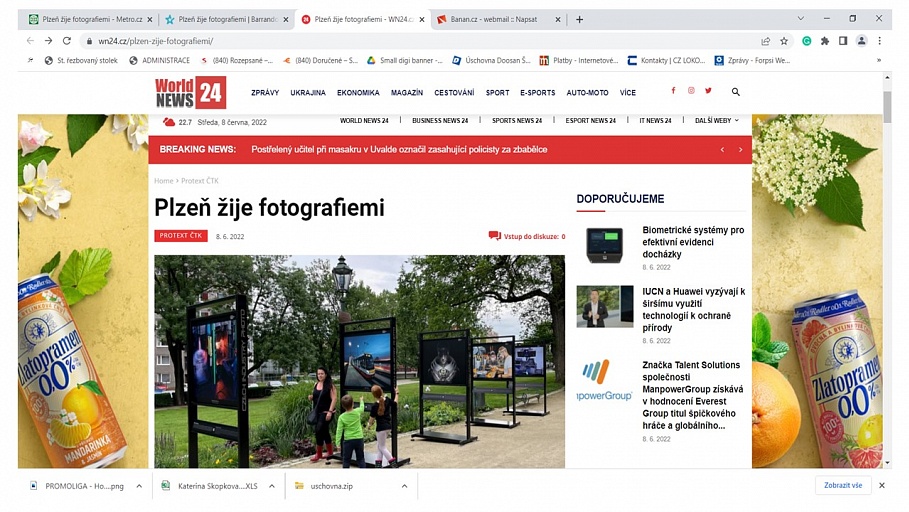The height and width of the screenshot is (512, 909).
Task: Show next breaking news headline
Action: click(740, 150)
